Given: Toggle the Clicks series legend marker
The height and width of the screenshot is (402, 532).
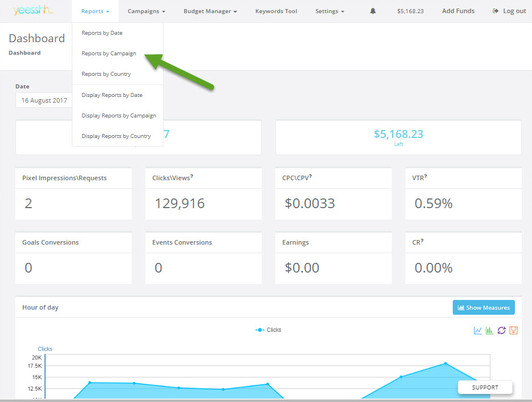Looking at the screenshot, I should [x=260, y=330].
